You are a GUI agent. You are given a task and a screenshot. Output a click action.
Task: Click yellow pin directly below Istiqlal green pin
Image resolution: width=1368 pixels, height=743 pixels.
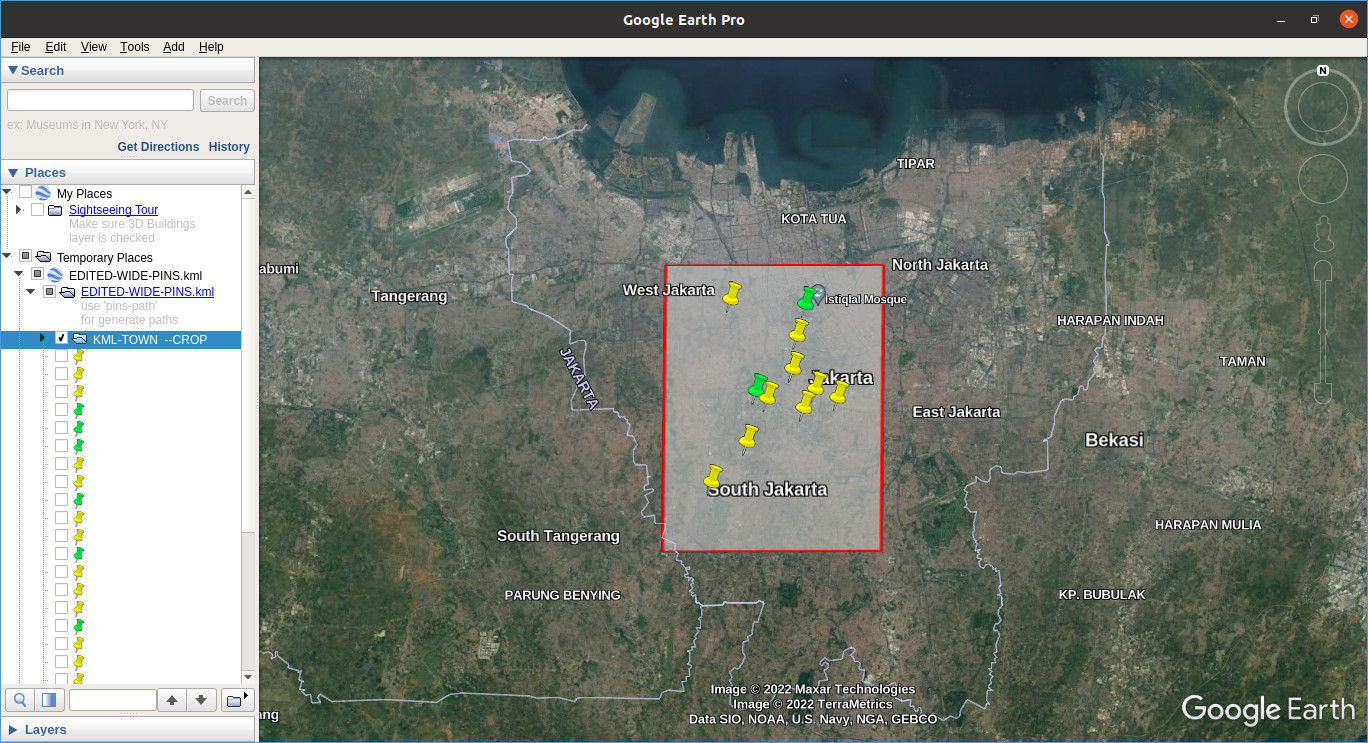pos(798,330)
